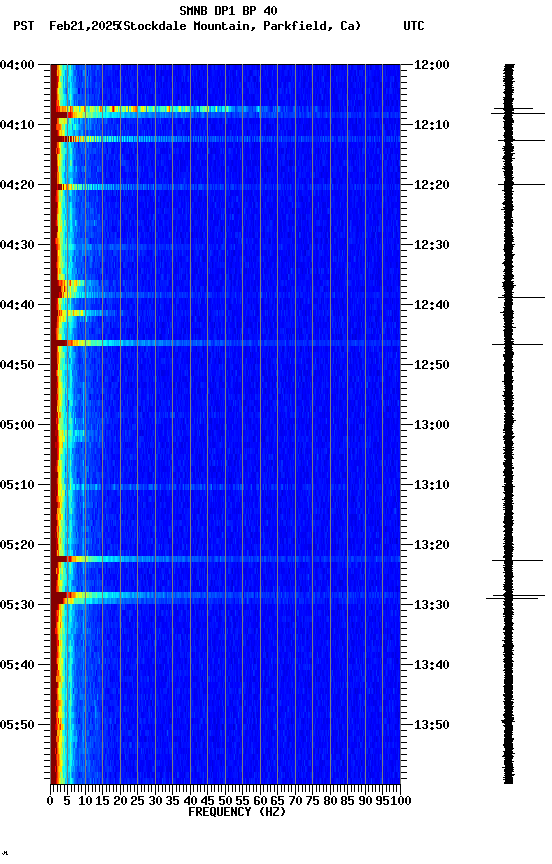This screenshot has height=864, width=552.
Task: Click the spectrogram event streak near 04:12
Action: (225, 139)
